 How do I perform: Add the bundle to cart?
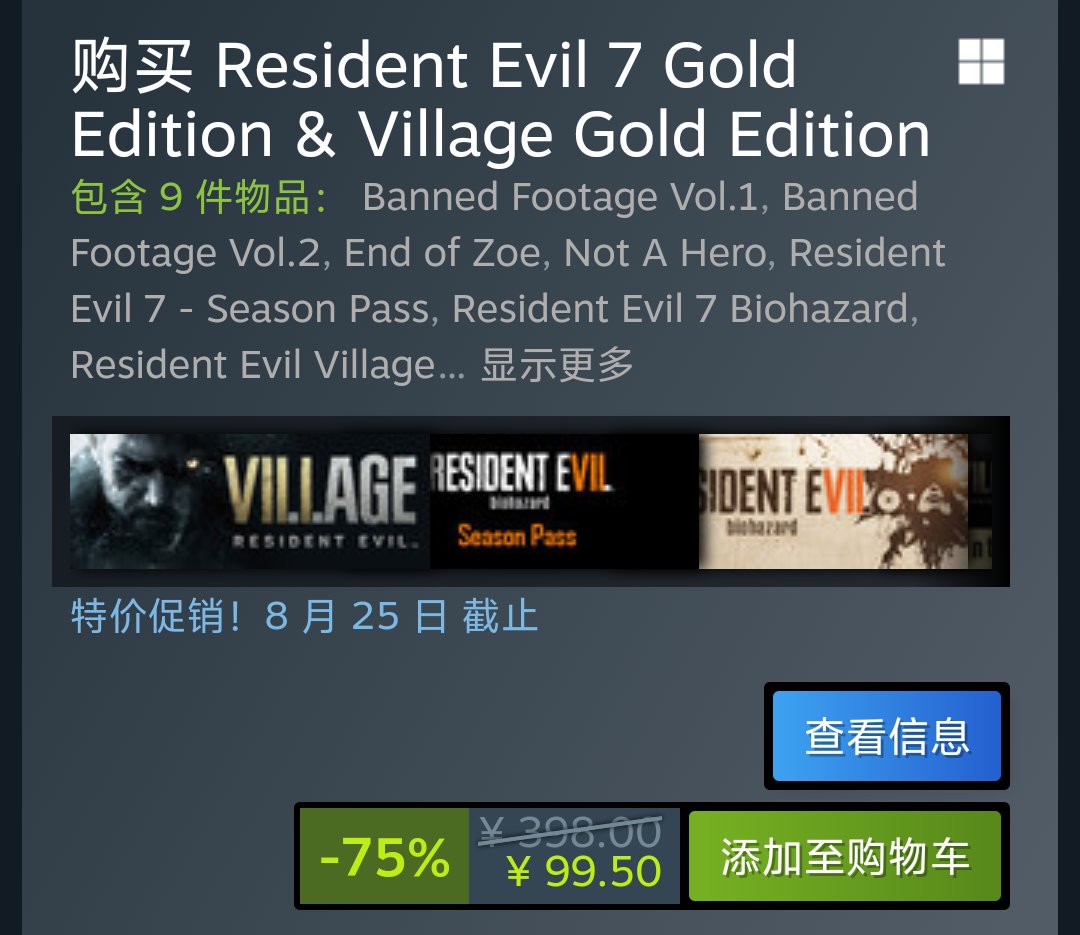pos(844,856)
